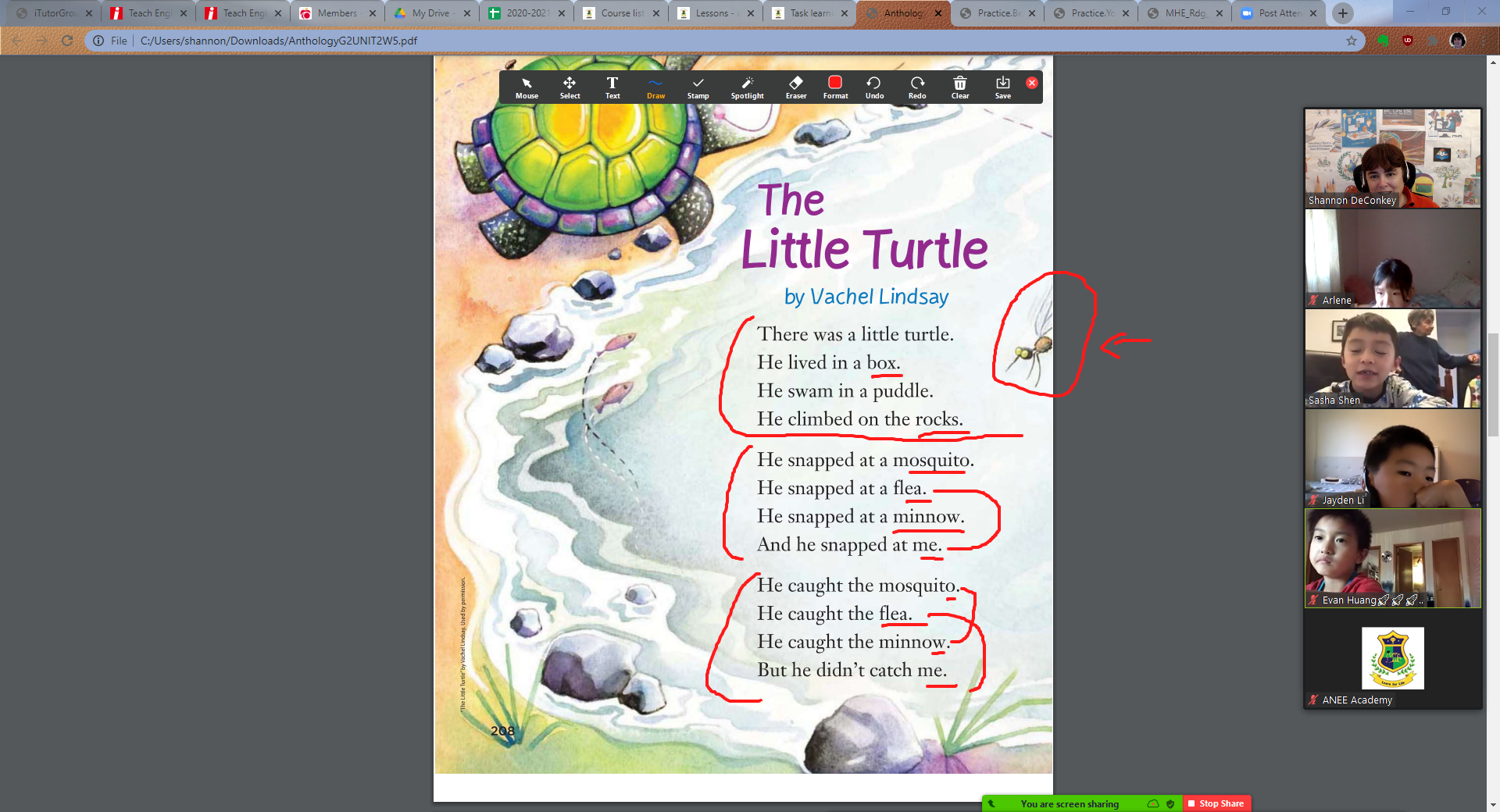The height and width of the screenshot is (812, 1500).
Task: Select Sasha Shen's video thumbnail
Action: tap(1393, 358)
